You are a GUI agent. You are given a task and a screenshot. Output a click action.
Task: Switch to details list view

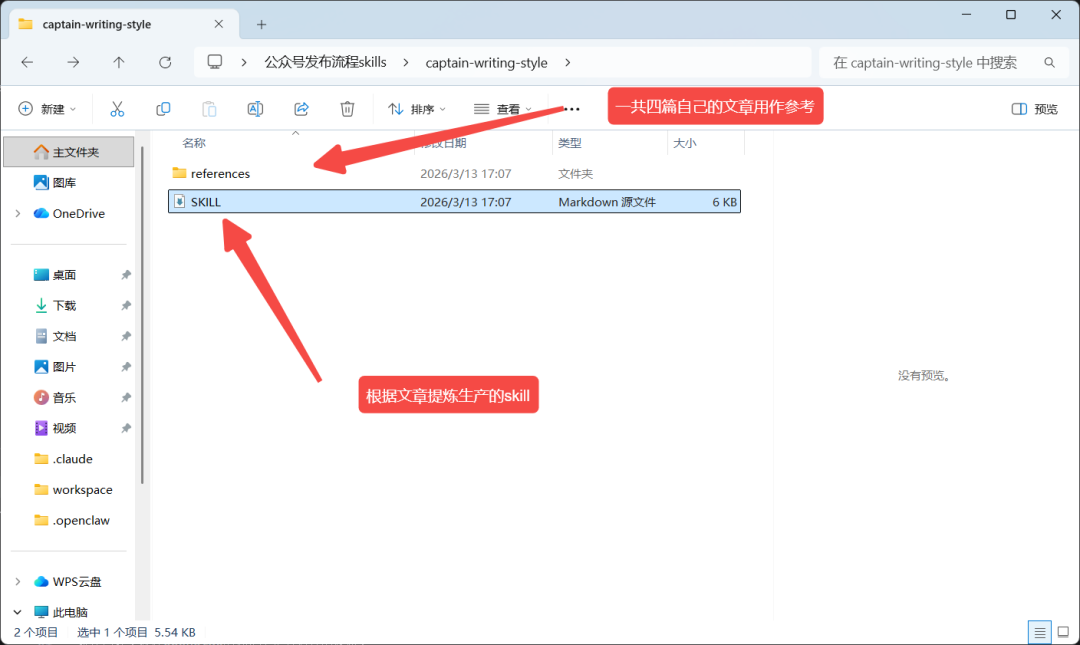(1039, 632)
